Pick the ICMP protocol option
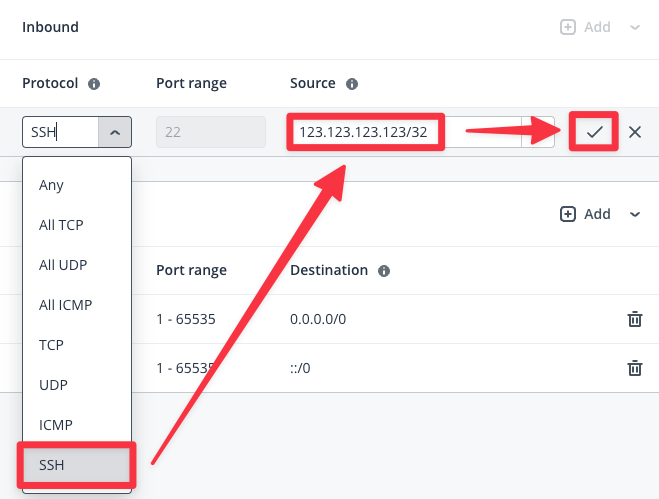The image size is (659, 499). (55, 425)
